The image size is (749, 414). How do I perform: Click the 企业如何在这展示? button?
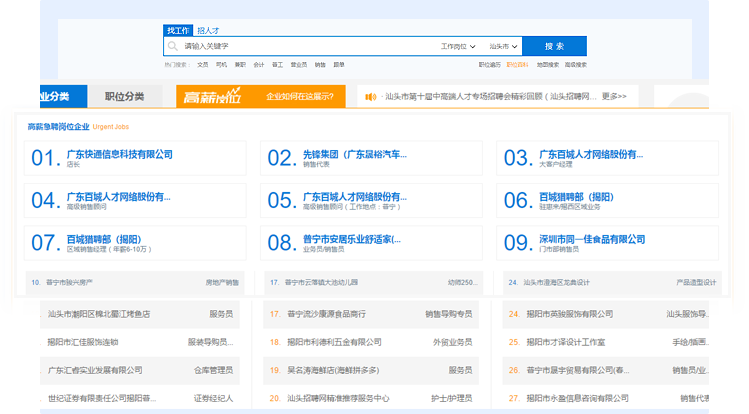299,97
